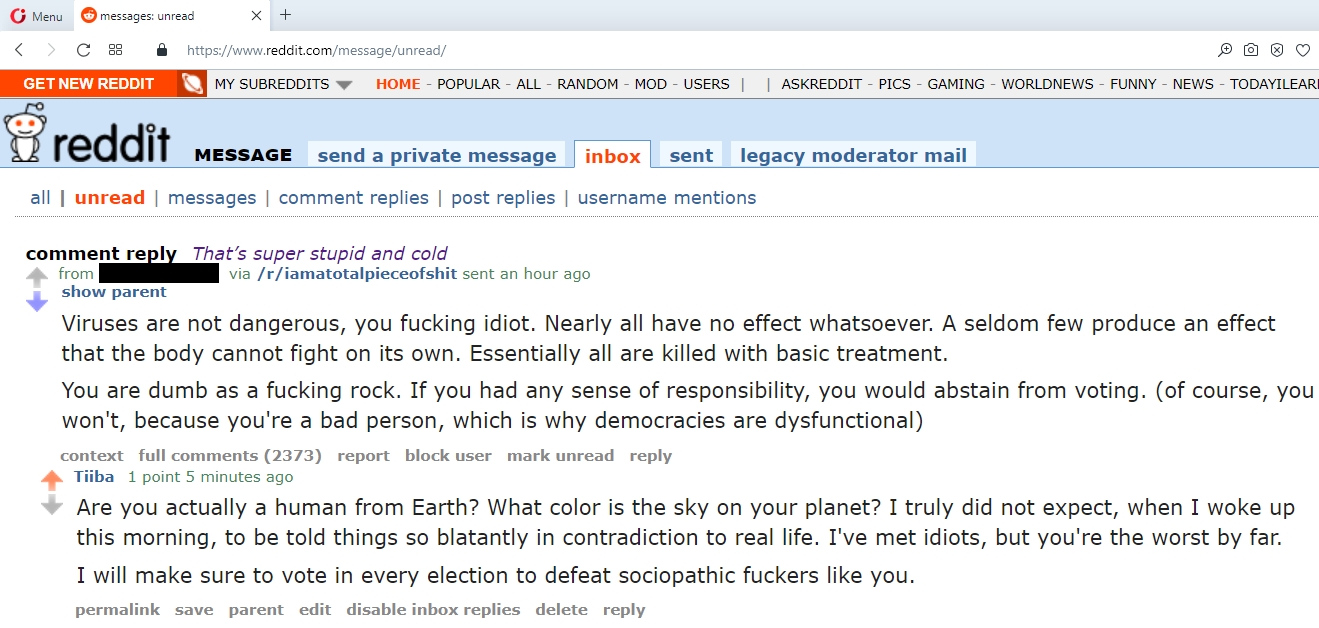Mark the message unread
The width and height of the screenshot is (1319, 628).
[x=560, y=455]
